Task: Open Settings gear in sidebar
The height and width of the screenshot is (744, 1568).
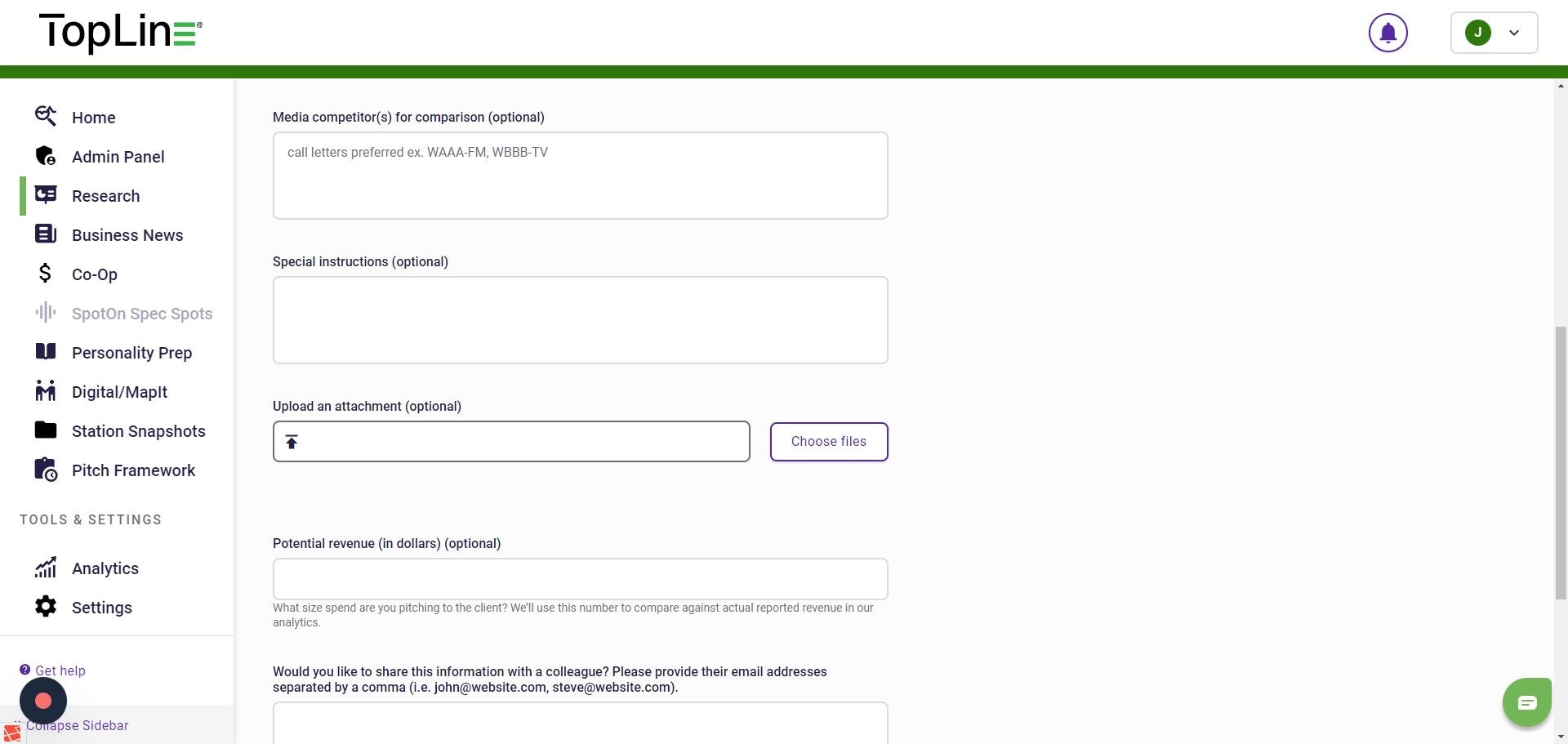Action: pos(46,607)
